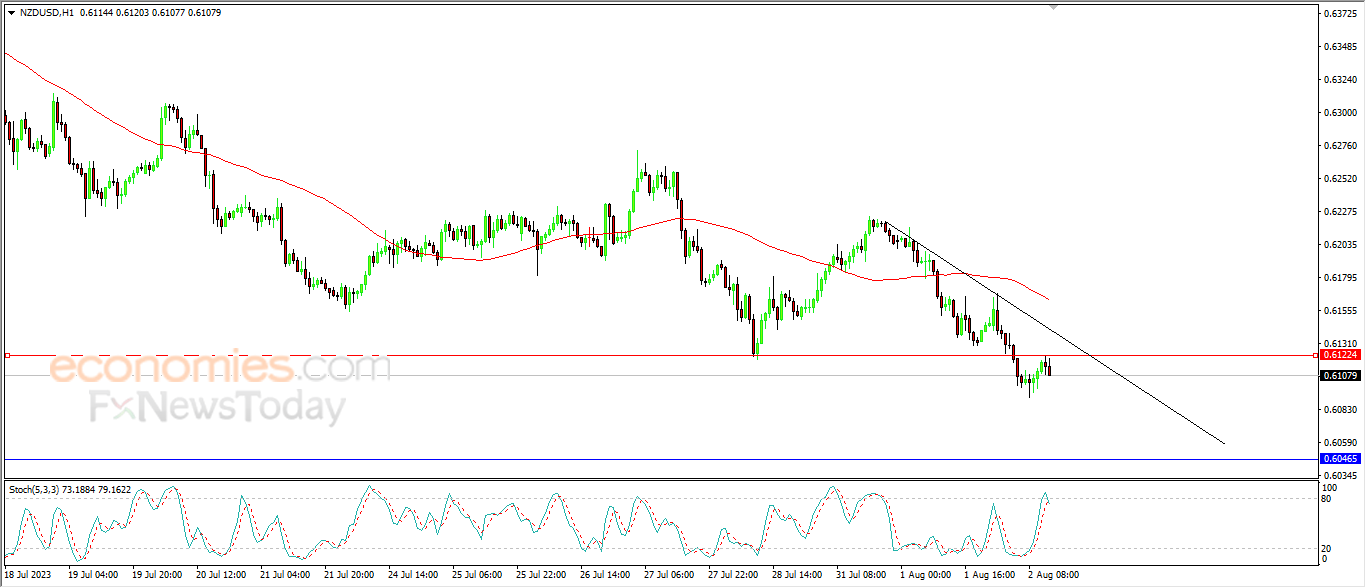Click the 27 Jul 22:00 time label
This screenshot has height=588, width=1366.
coord(732,575)
